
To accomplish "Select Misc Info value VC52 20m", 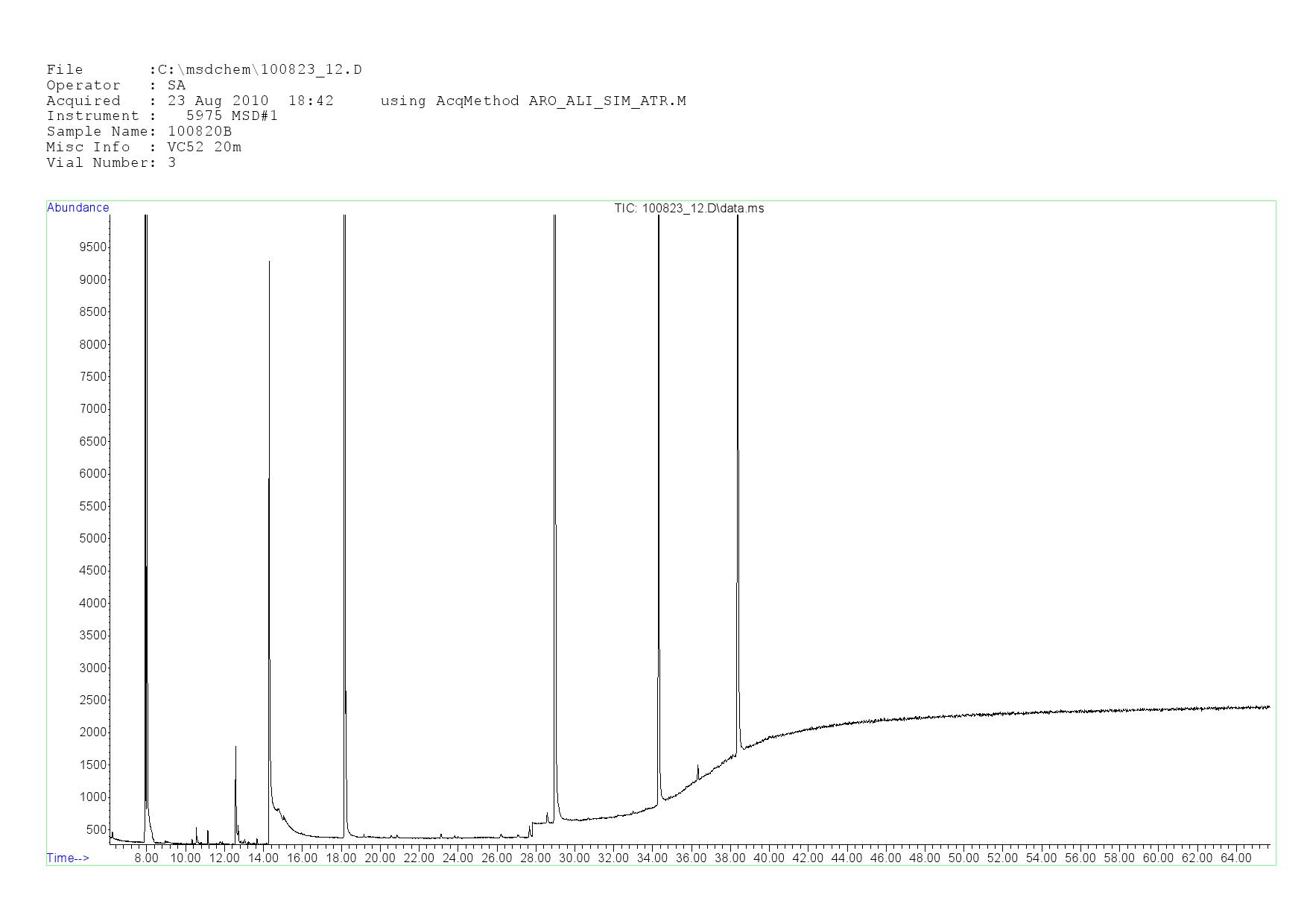I will click(204, 147).
